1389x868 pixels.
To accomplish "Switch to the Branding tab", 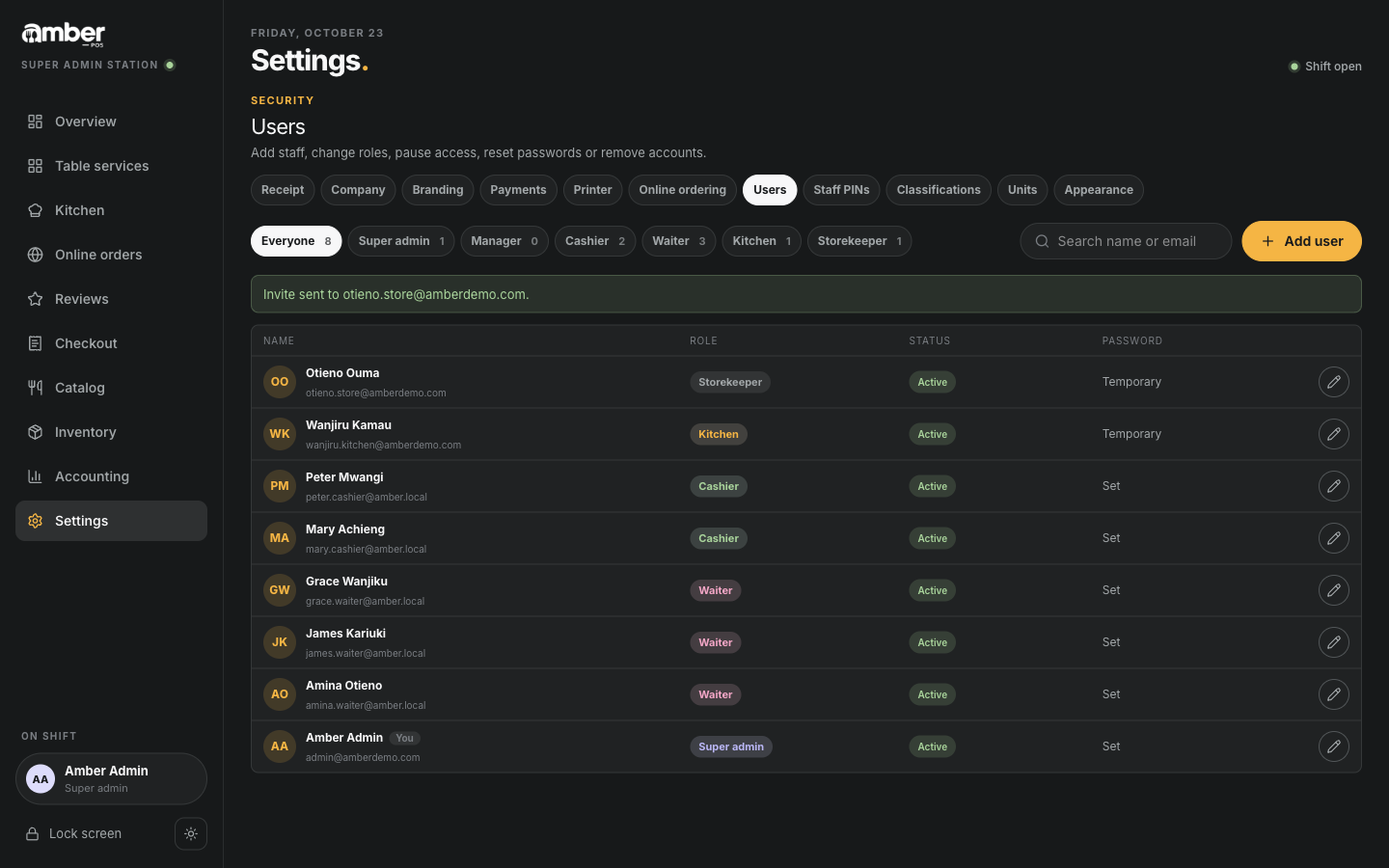I will pyautogui.click(x=438, y=190).
